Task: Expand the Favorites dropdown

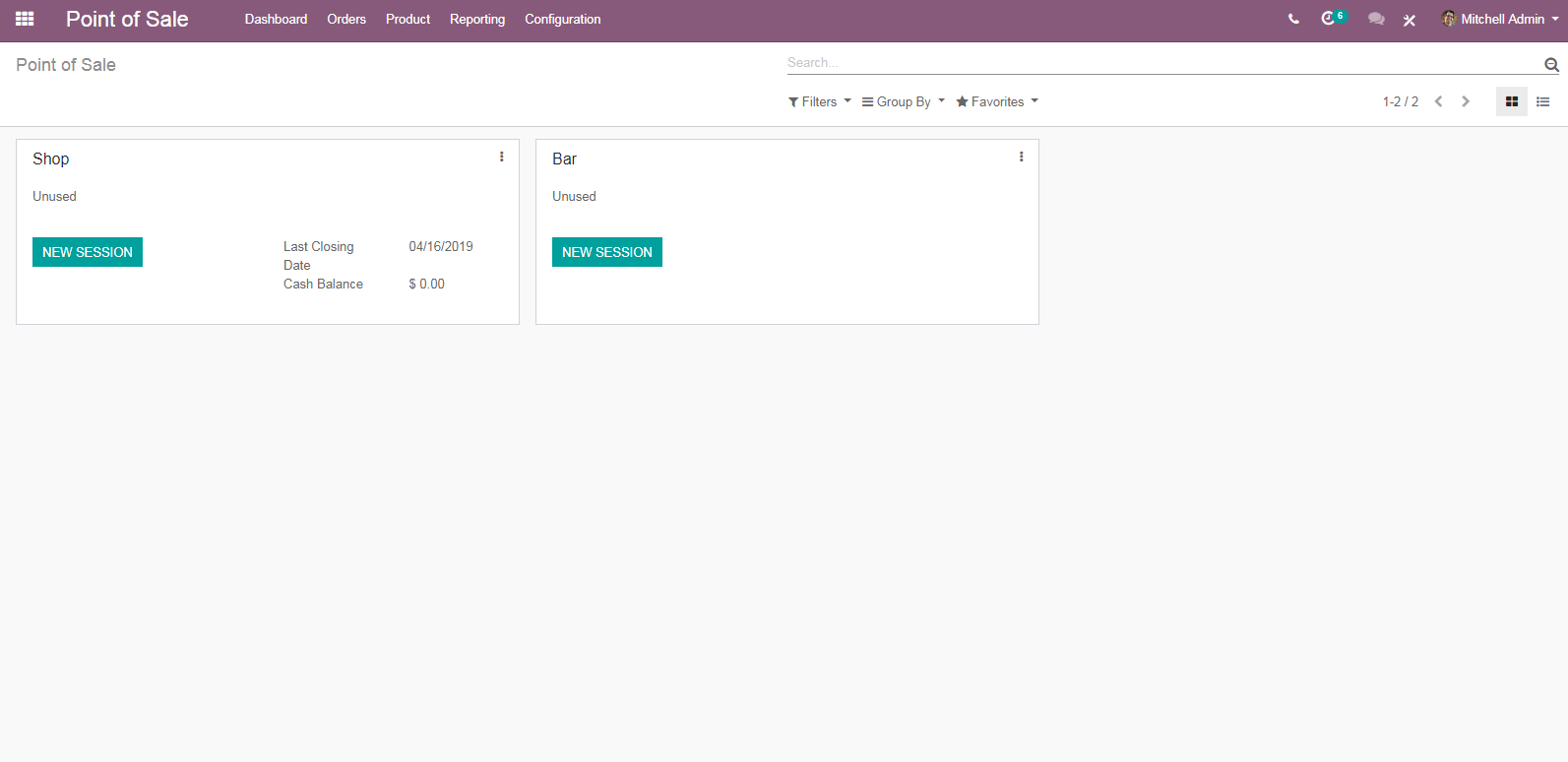Action: point(997,101)
